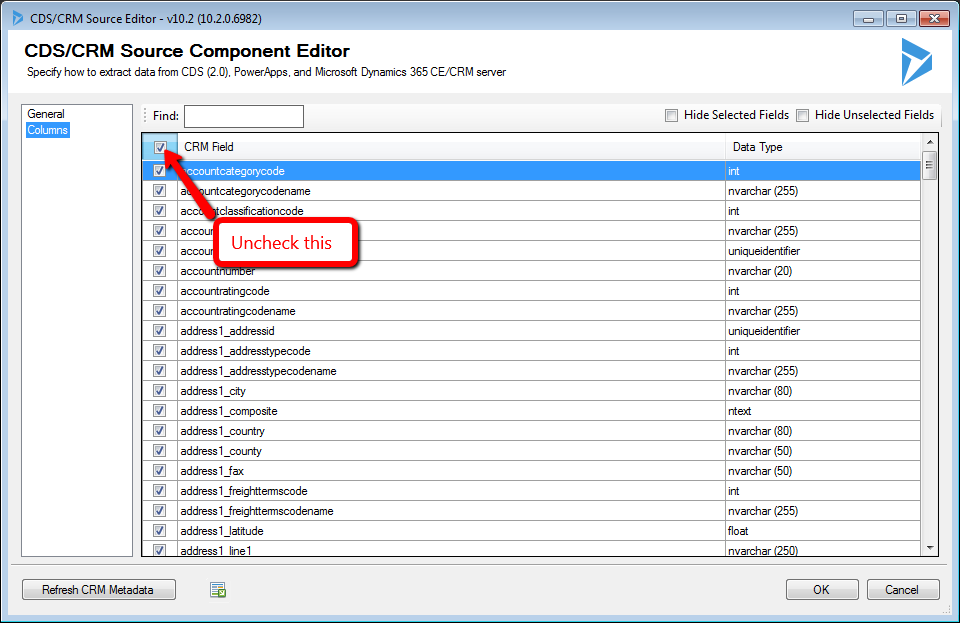Sort by the Data Type column header
Screen dimensions: 960x623
pos(823,147)
